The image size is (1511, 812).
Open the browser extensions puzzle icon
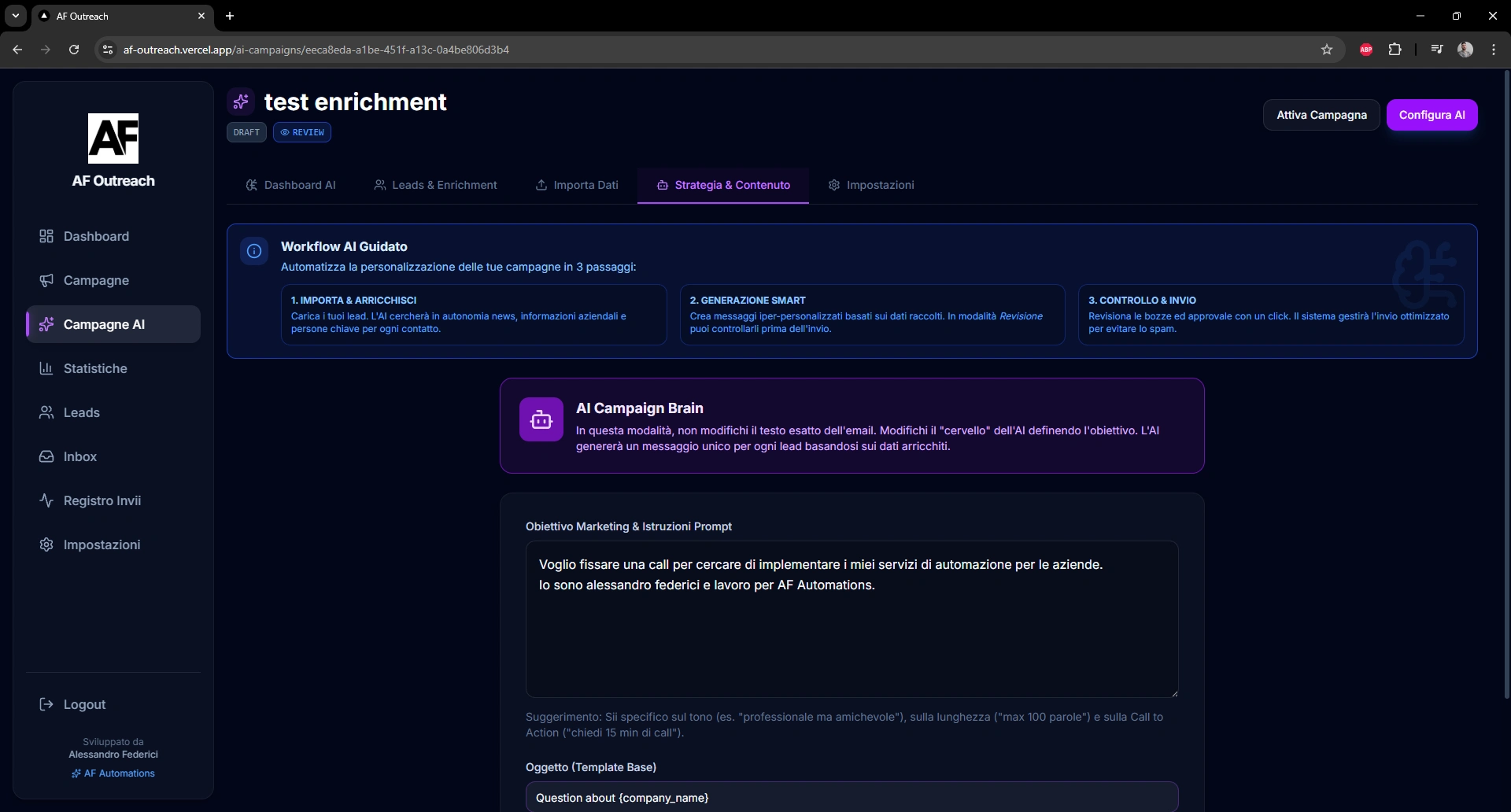tap(1395, 50)
